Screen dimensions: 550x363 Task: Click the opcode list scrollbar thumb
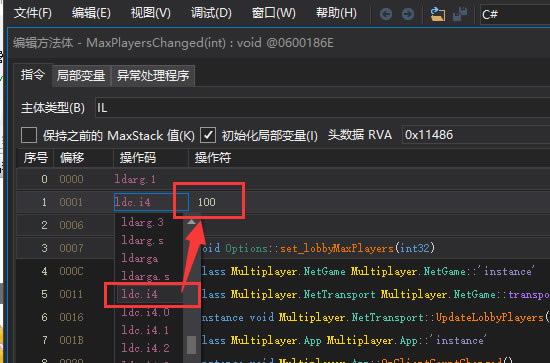192,345
